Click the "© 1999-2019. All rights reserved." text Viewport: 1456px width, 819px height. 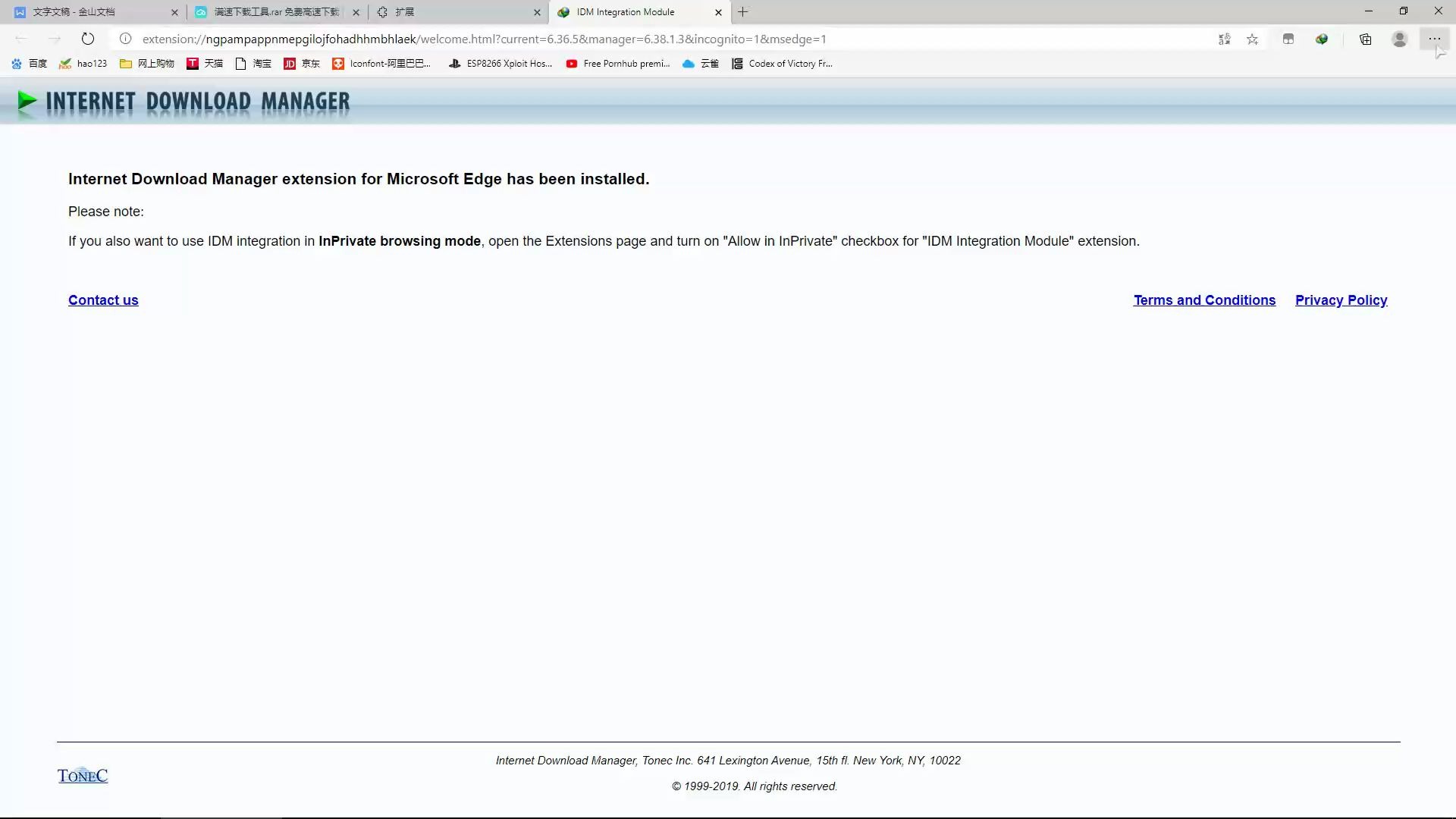[755, 786]
